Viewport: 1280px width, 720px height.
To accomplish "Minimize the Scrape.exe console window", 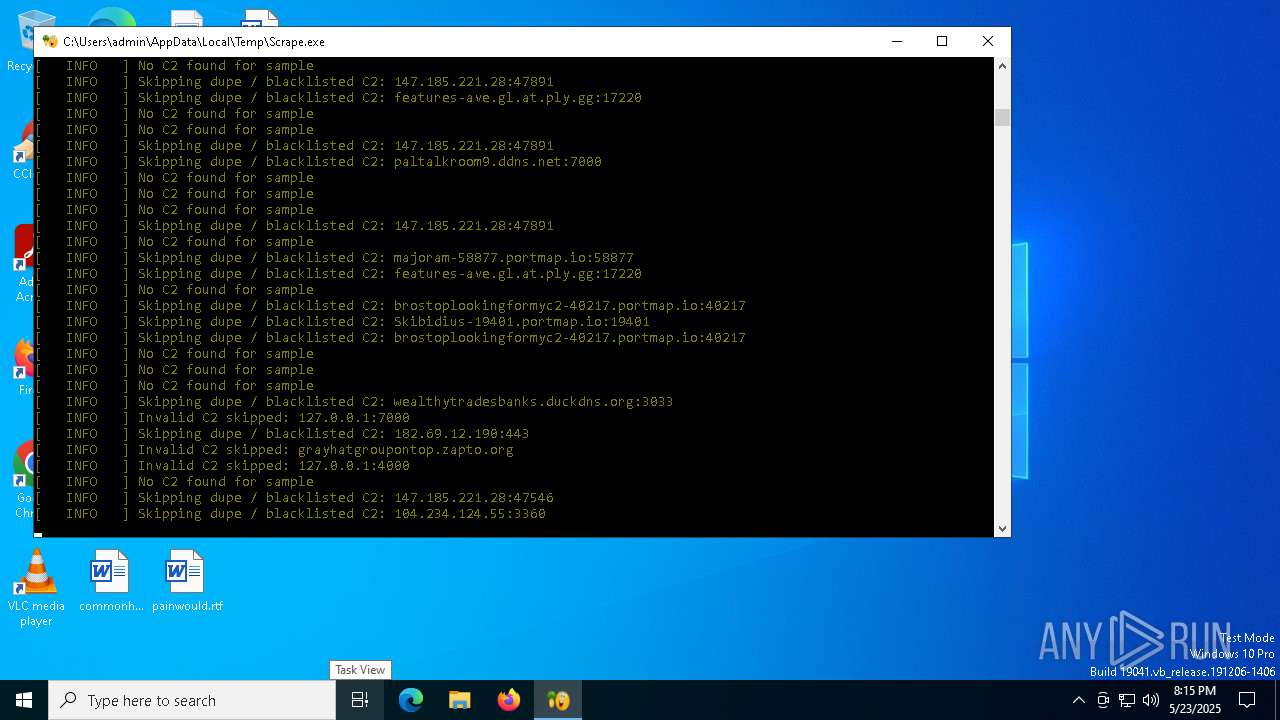I will [x=896, y=41].
